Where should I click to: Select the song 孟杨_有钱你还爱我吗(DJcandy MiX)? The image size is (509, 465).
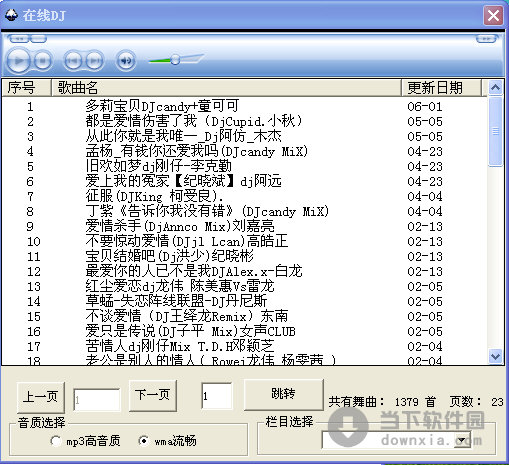pos(196,151)
